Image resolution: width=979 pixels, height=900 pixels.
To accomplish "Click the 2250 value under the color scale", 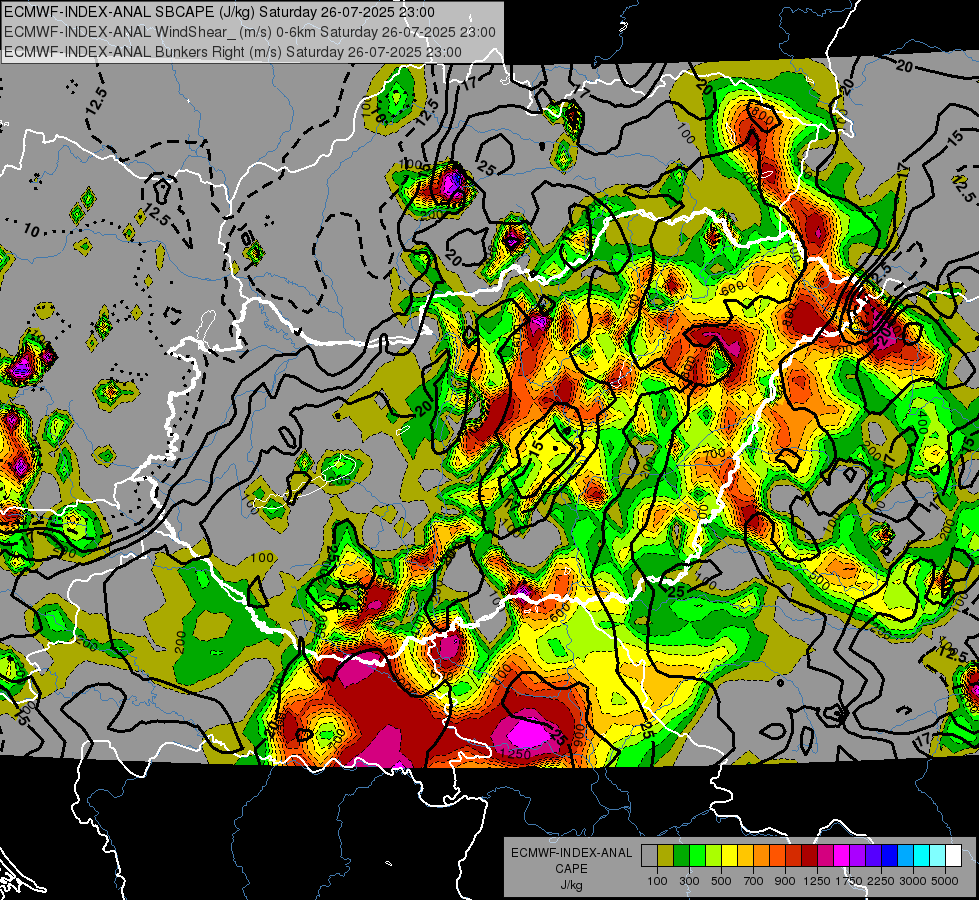I will point(880,881).
